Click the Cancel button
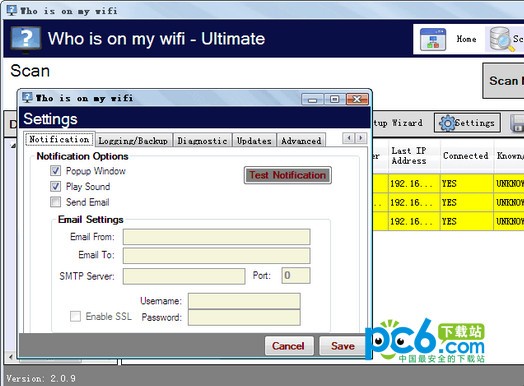 [289, 346]
